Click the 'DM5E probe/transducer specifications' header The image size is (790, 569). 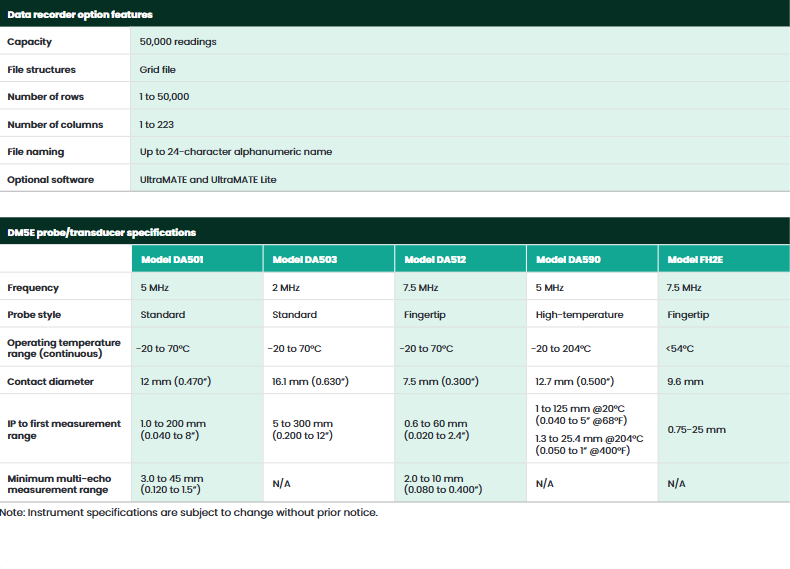coord(101,232)
